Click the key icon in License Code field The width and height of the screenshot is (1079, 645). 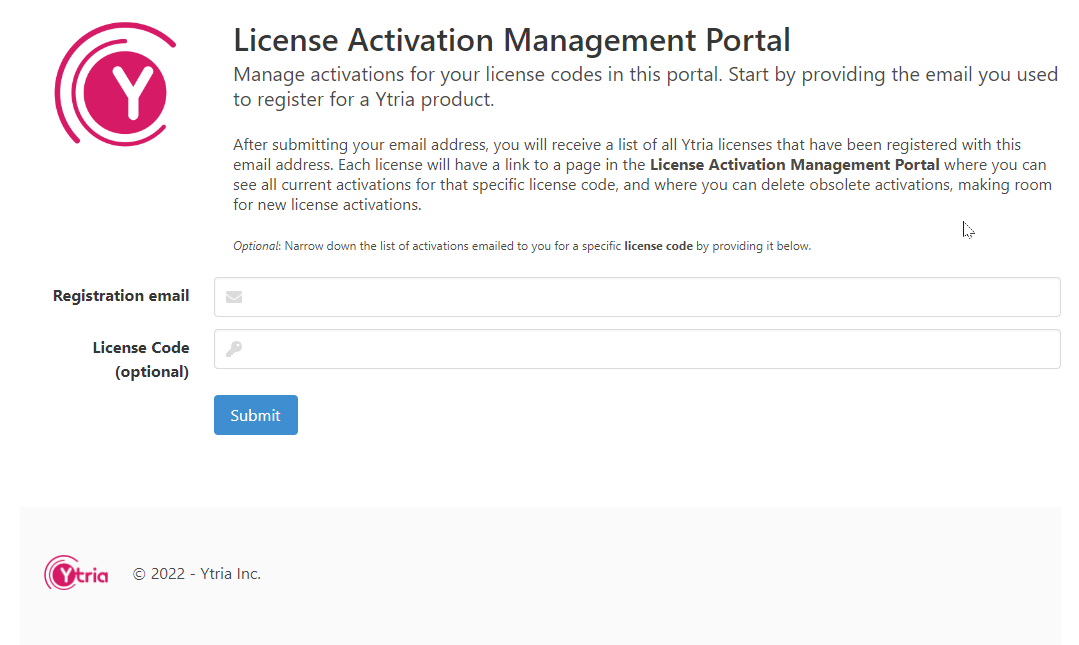pos(234,349)
